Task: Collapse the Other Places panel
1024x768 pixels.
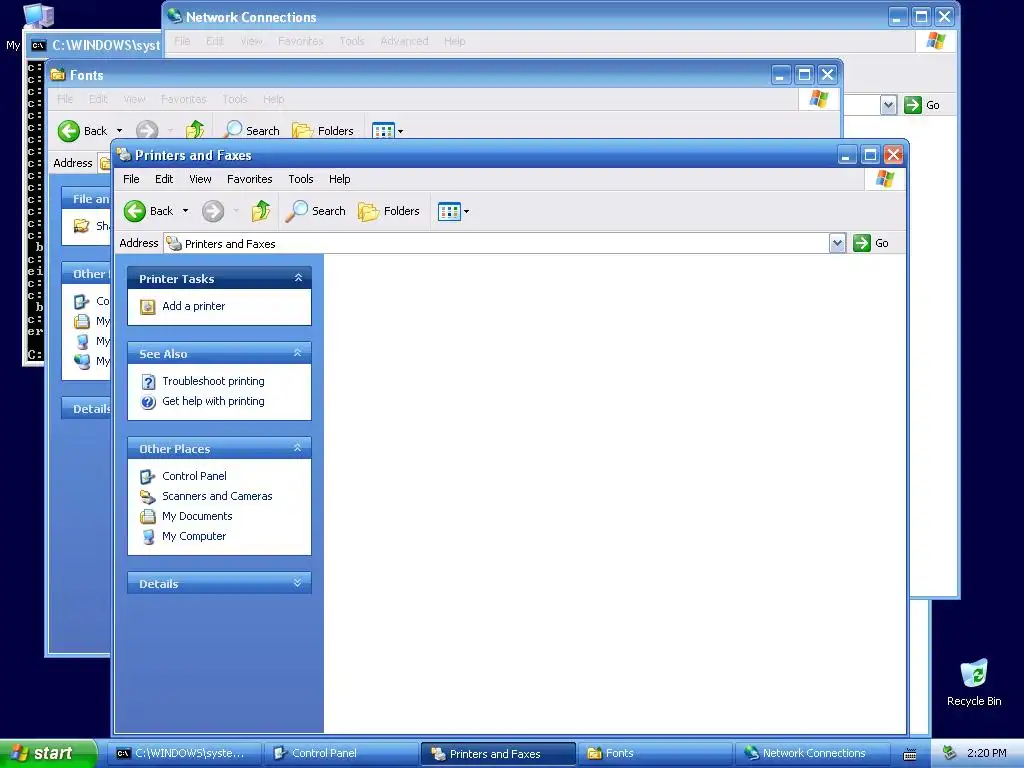Action: [298, 448]
